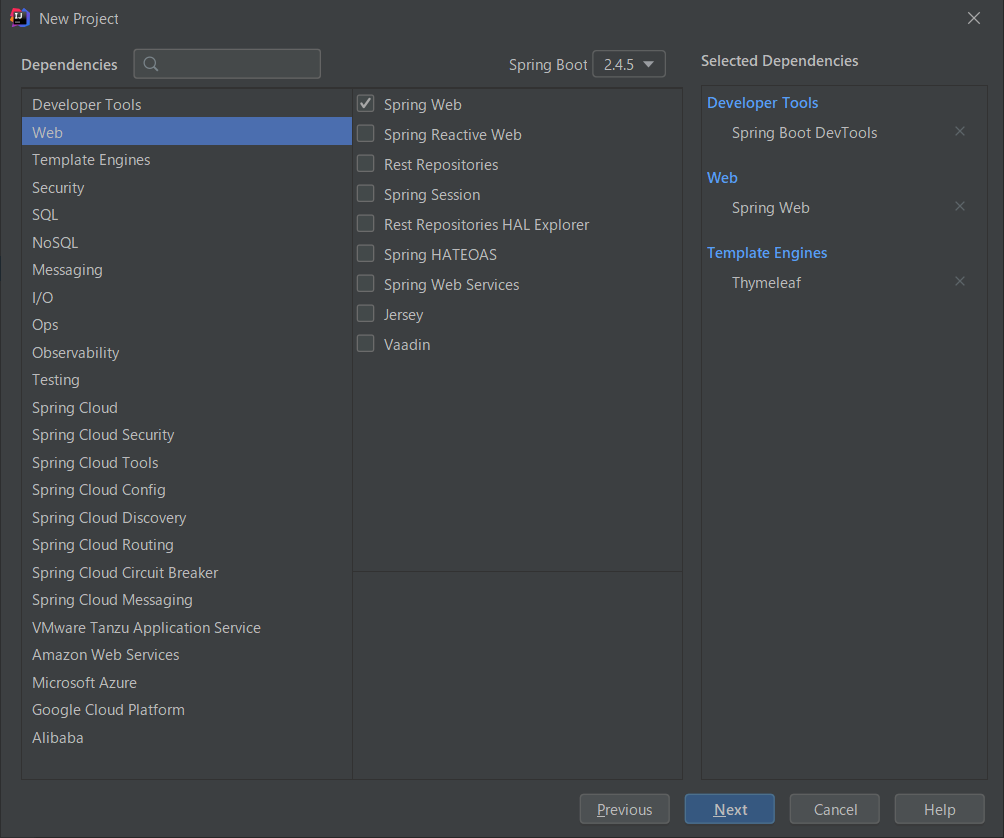The height and width of the screenshot is (838, 1004).
Task: Open Help for the dialog
Action: coord(939,809)
